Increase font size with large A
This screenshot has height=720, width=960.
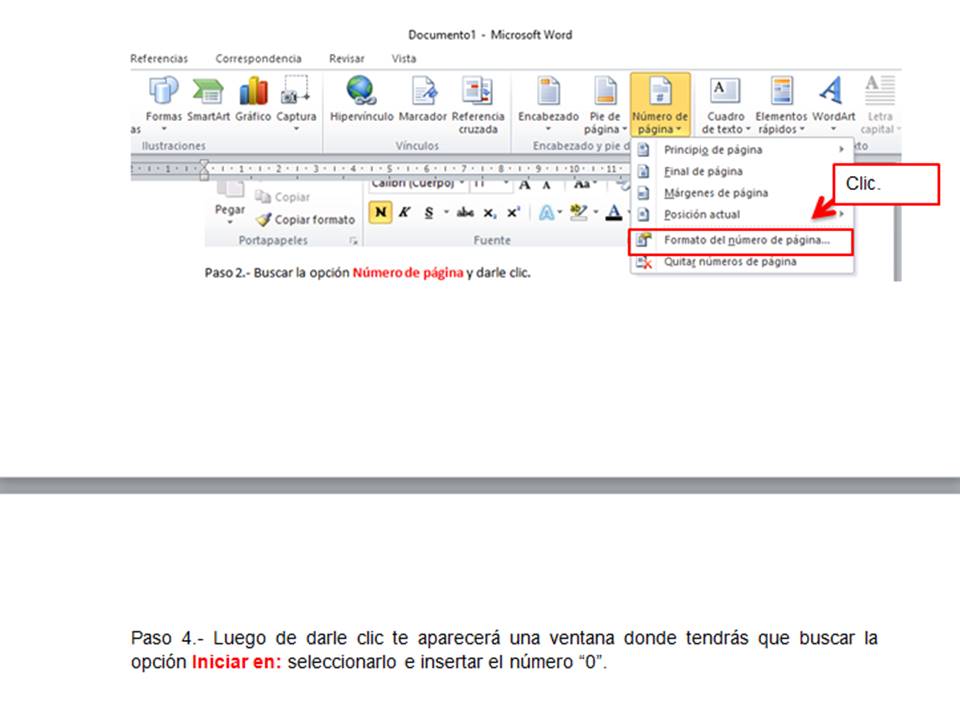click(525, 184)
